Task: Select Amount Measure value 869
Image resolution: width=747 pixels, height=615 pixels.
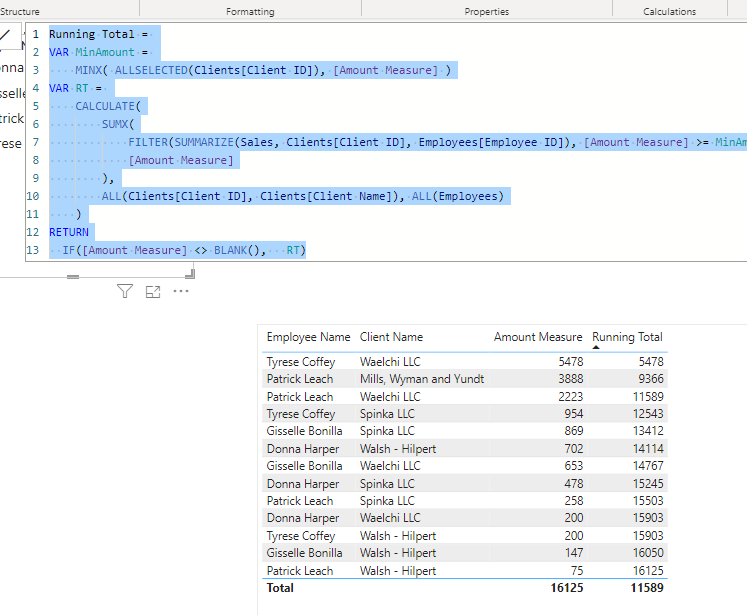Action: pos(574,431)
